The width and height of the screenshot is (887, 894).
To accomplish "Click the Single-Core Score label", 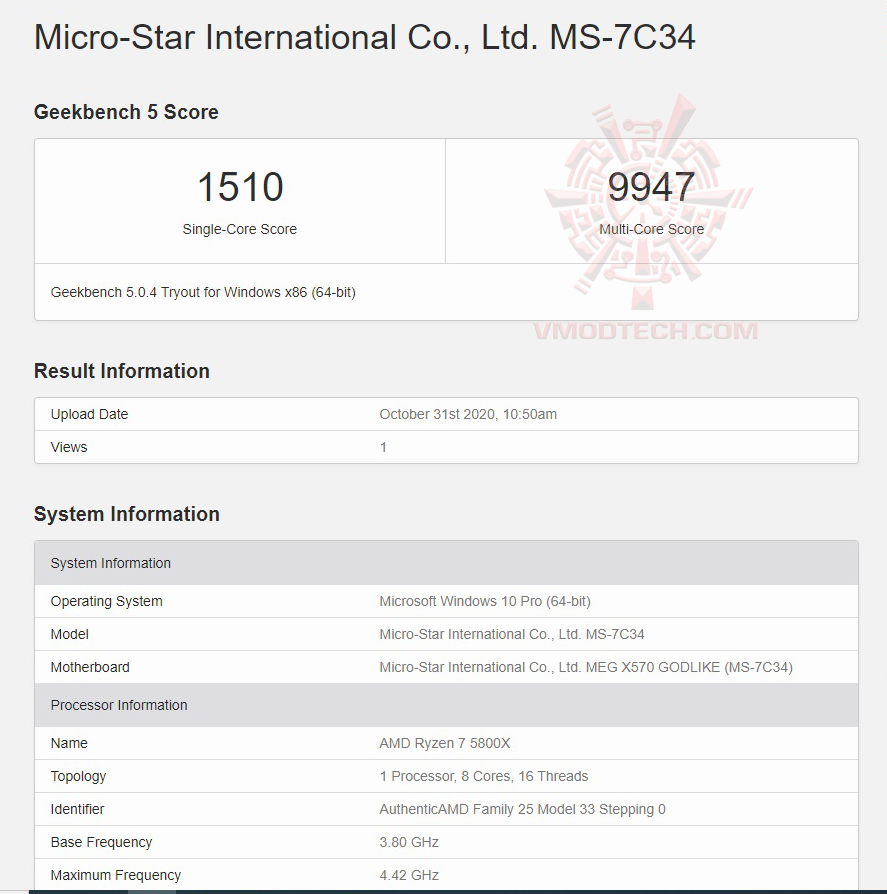I will coord(239,229).
